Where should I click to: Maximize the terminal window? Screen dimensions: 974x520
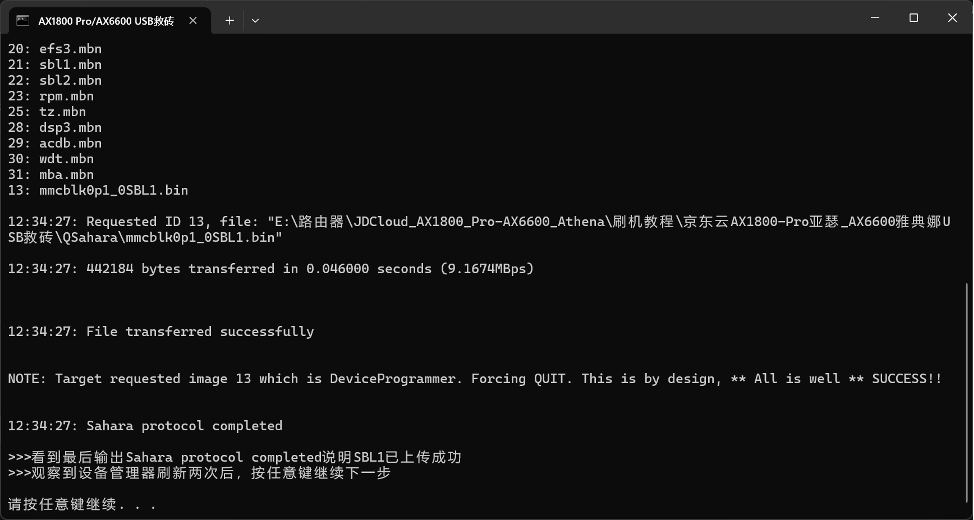coord(913,17)
